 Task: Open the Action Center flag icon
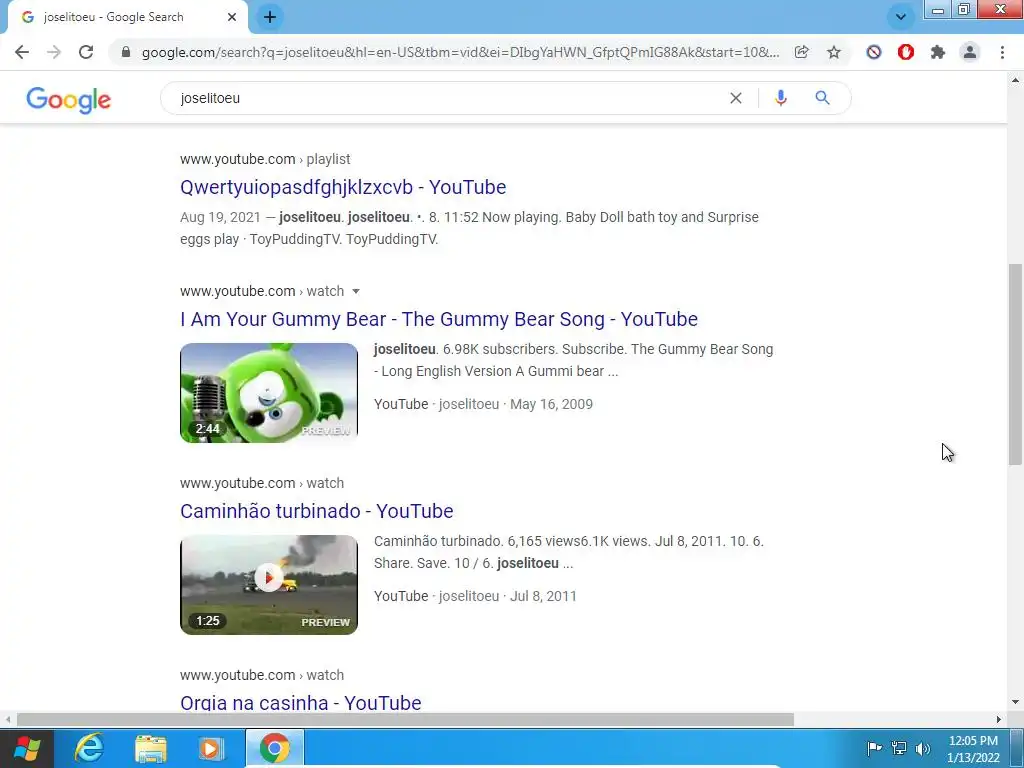pyautogui.click(x=874, y=748)
